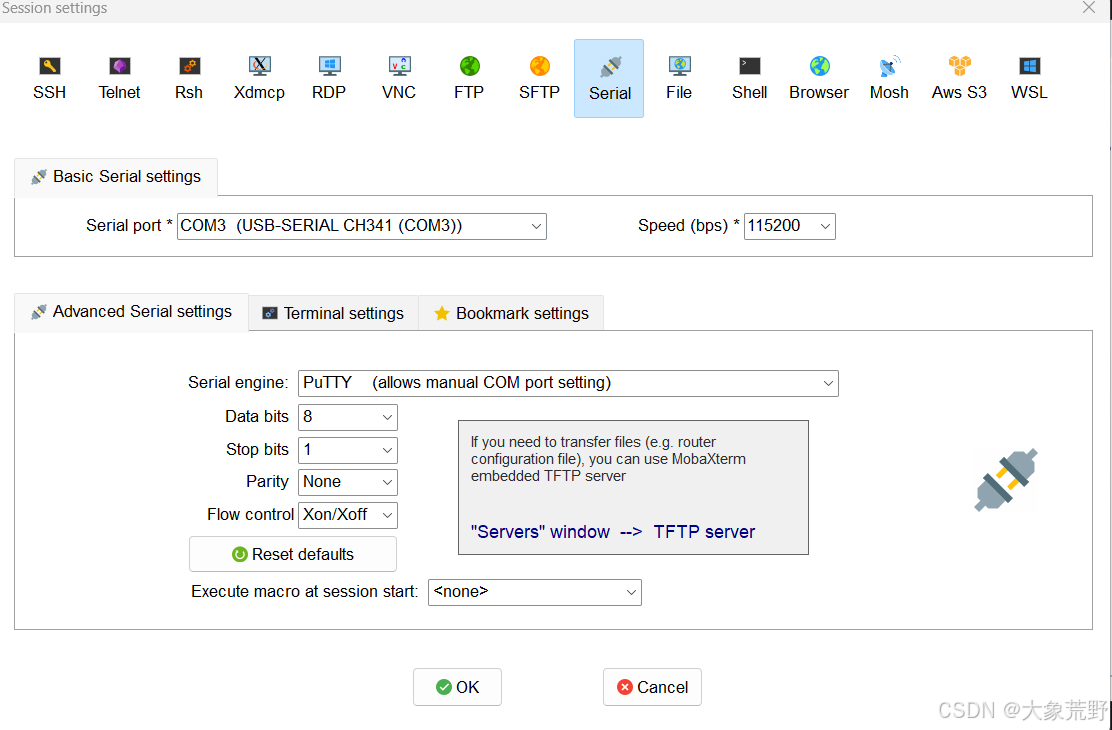Open the Stop bits dropdown
This screenshot has height=730, width=1112.
click(x=348, y=450)
